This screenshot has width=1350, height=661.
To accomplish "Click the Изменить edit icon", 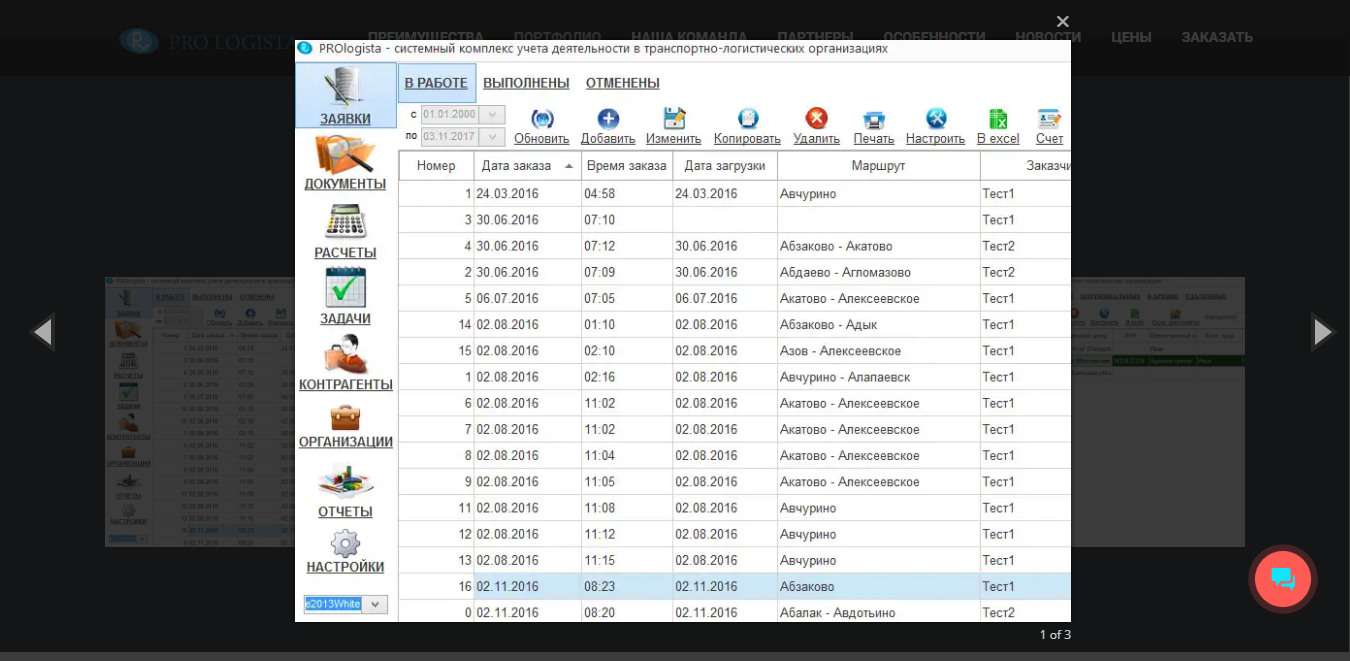I will click(674, 119).
